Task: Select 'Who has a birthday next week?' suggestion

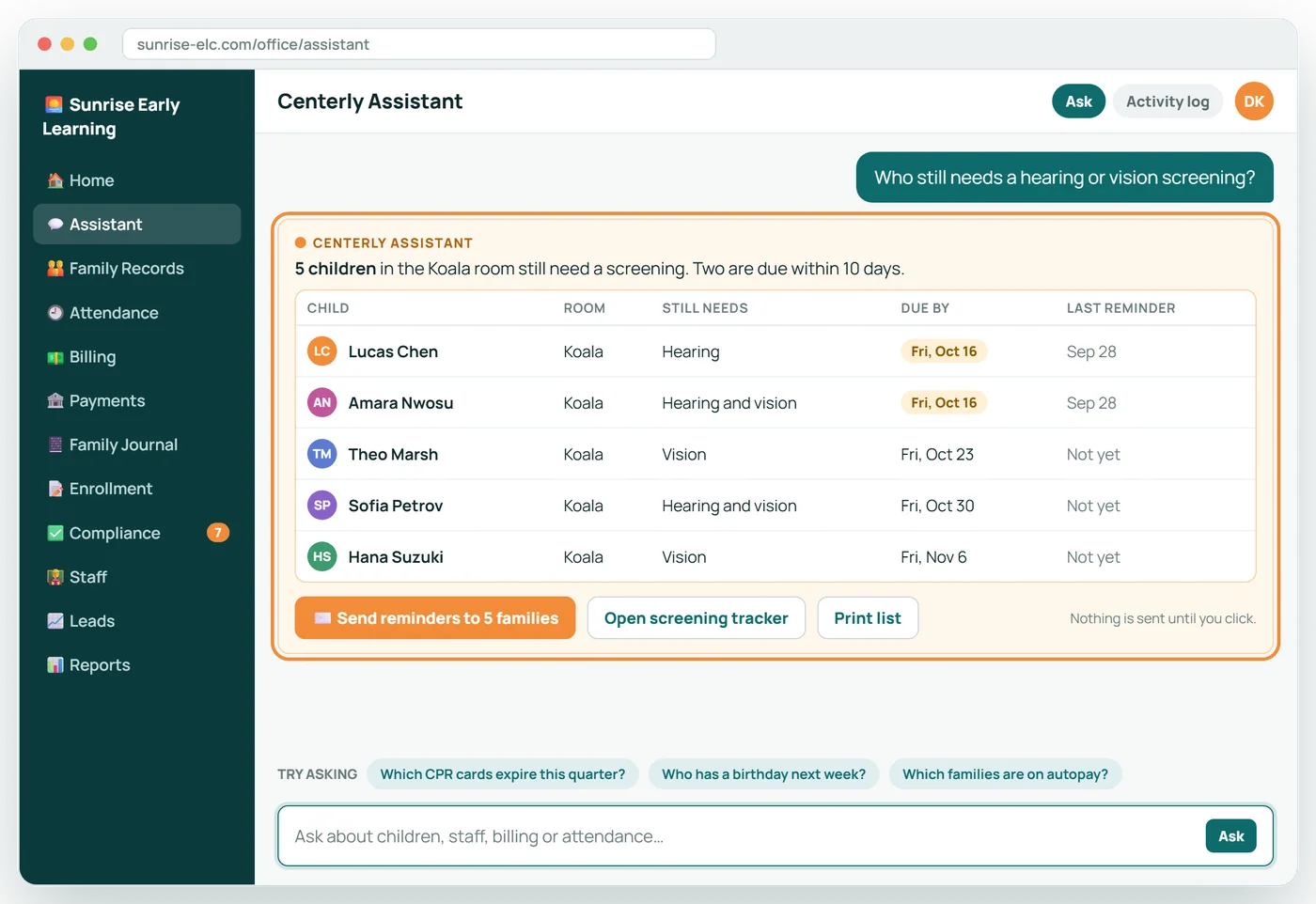Action: pyautogui.click(x=764, y=774)
